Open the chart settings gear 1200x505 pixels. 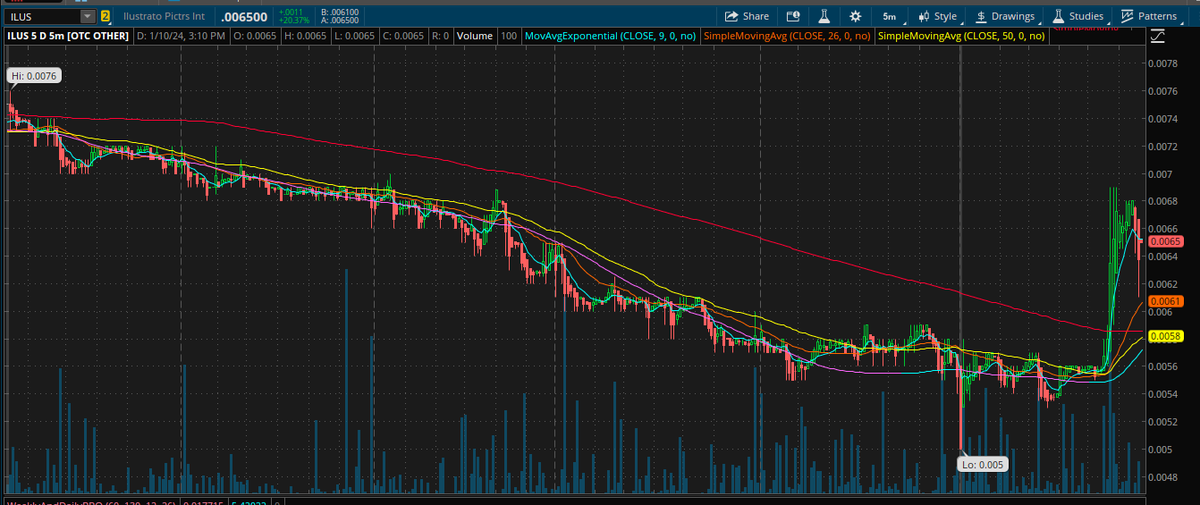855,16
